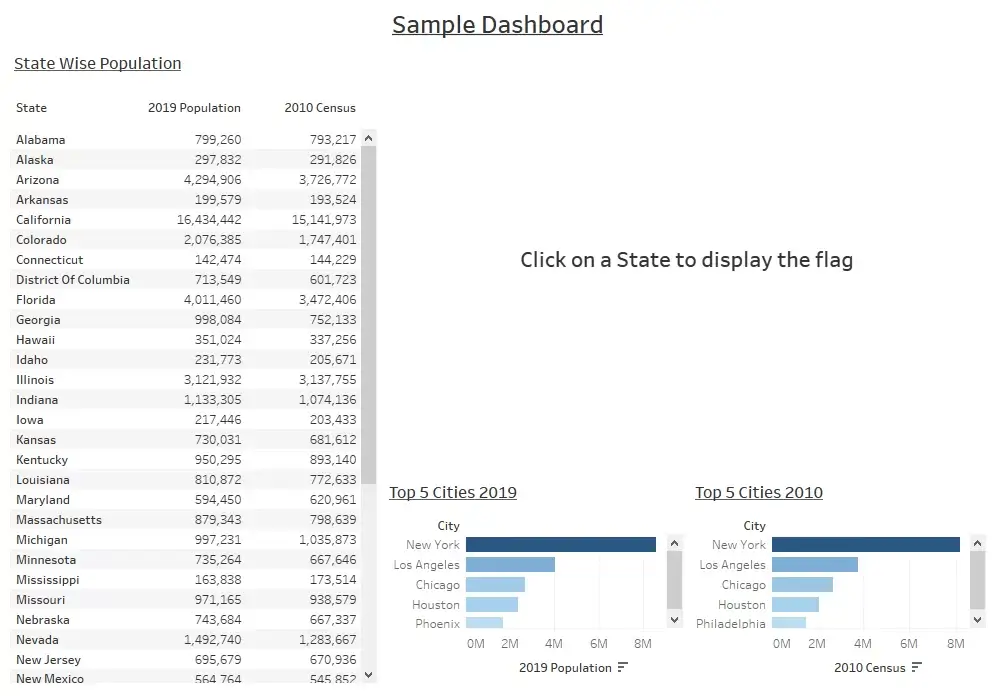This screenshot has width=998, height=696.
Task: Click the Los Angeles bar in 2010 chart
Action: coord(815,564)
